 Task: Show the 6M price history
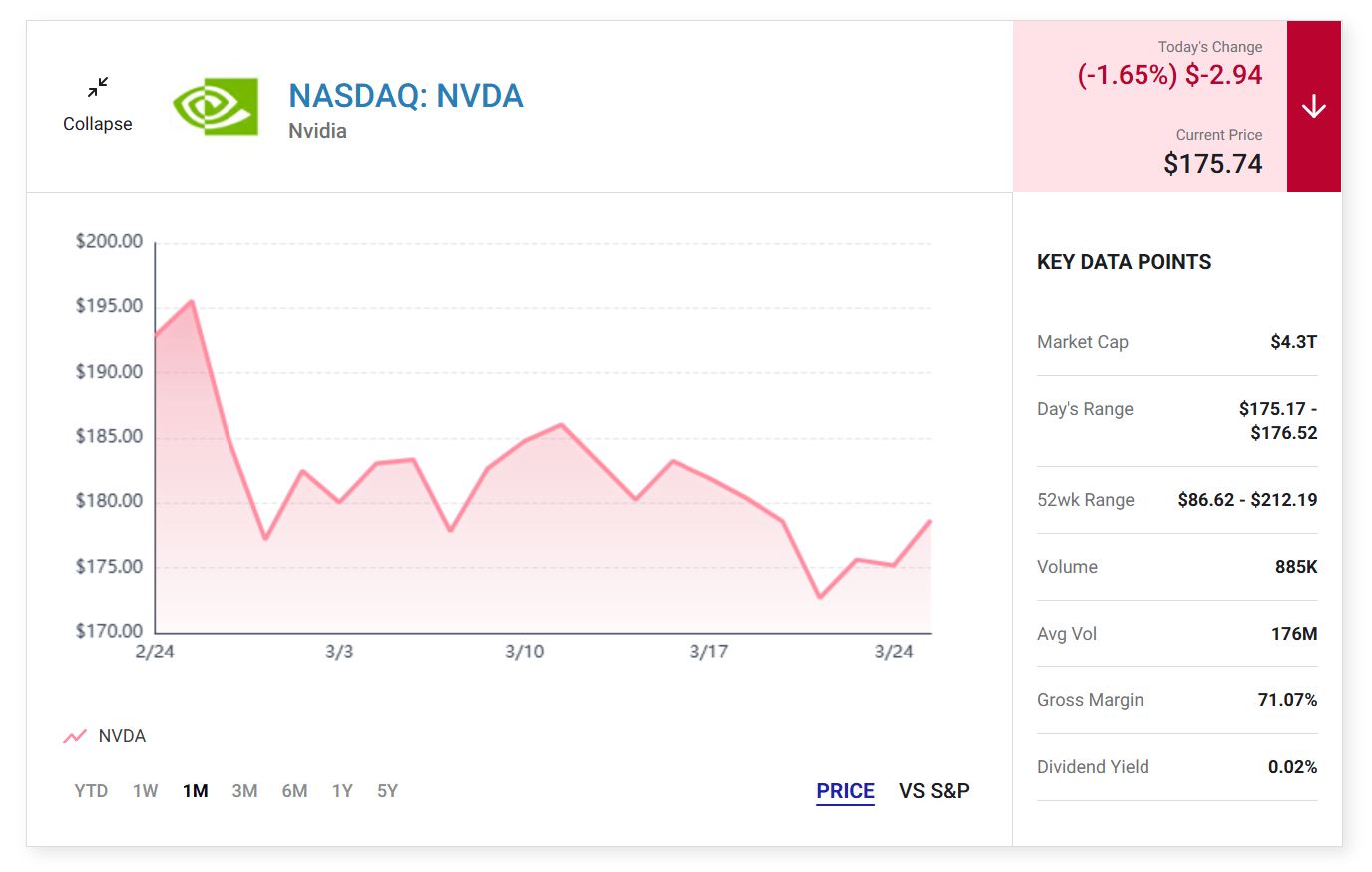click(294, 791)
